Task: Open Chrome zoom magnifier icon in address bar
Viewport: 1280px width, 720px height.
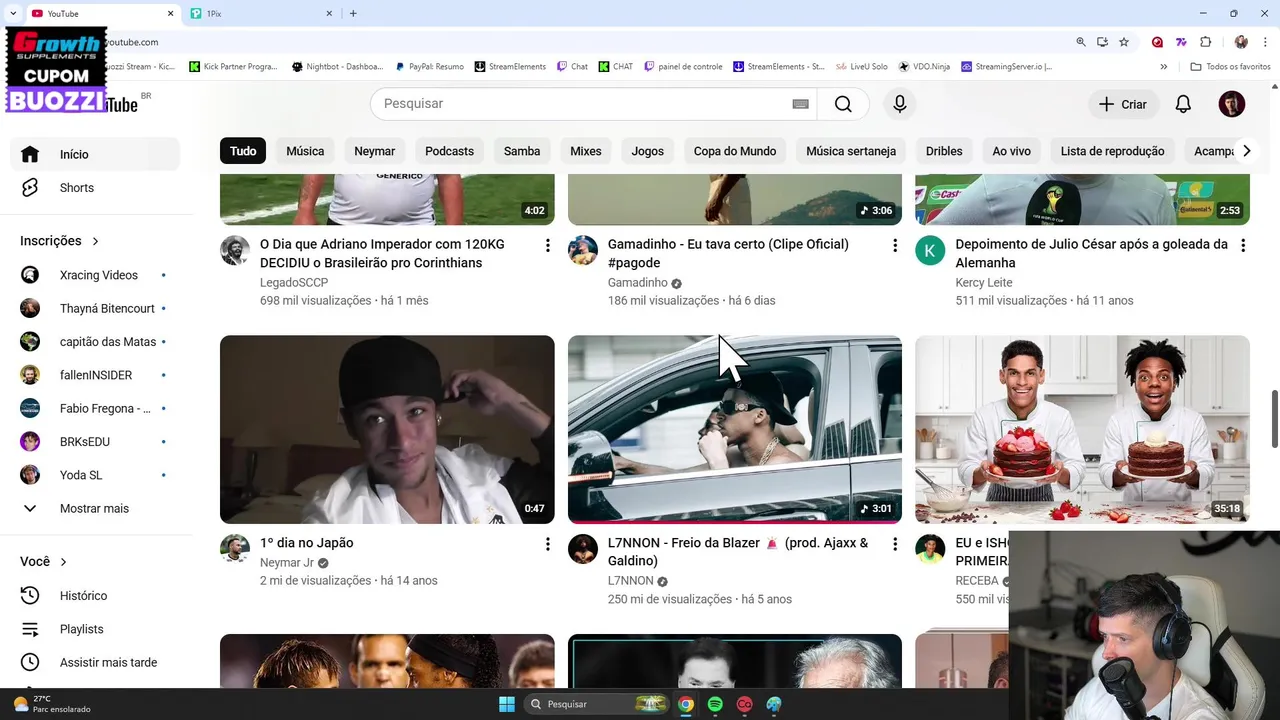Action: pyautogui.click(x=1081, y=42)
